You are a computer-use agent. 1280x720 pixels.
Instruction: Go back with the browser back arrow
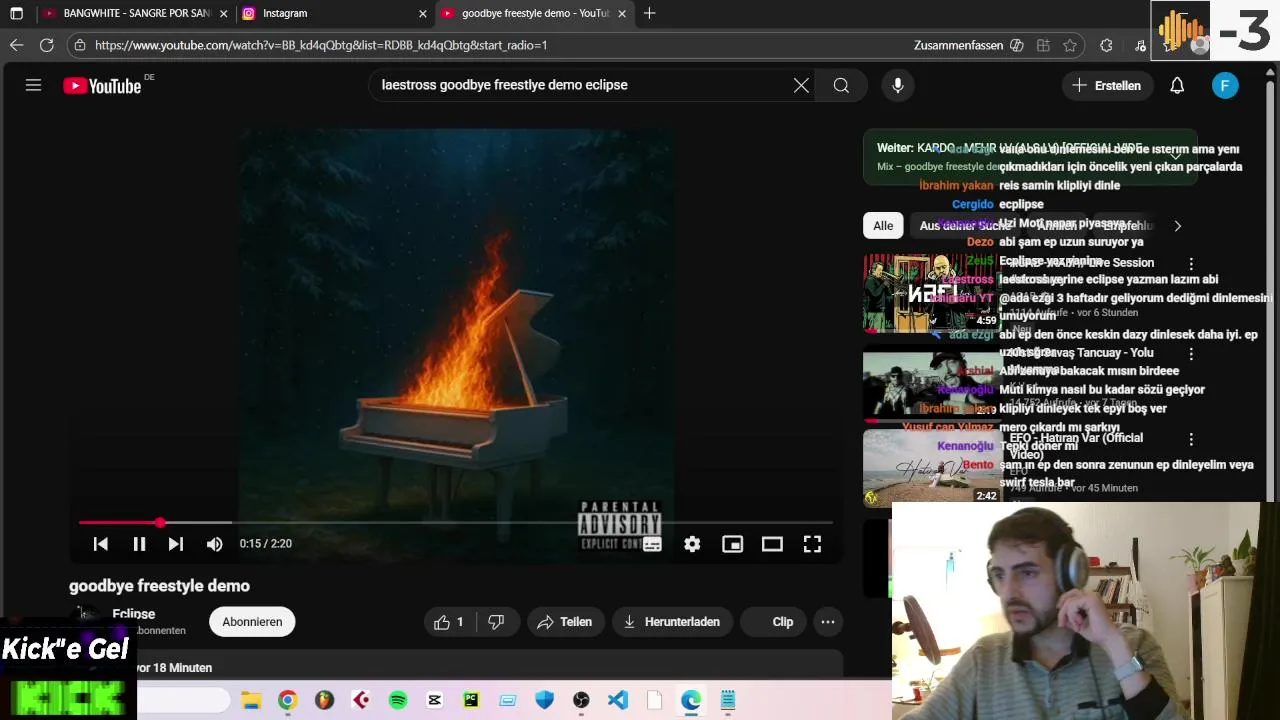tap(16, 45)
